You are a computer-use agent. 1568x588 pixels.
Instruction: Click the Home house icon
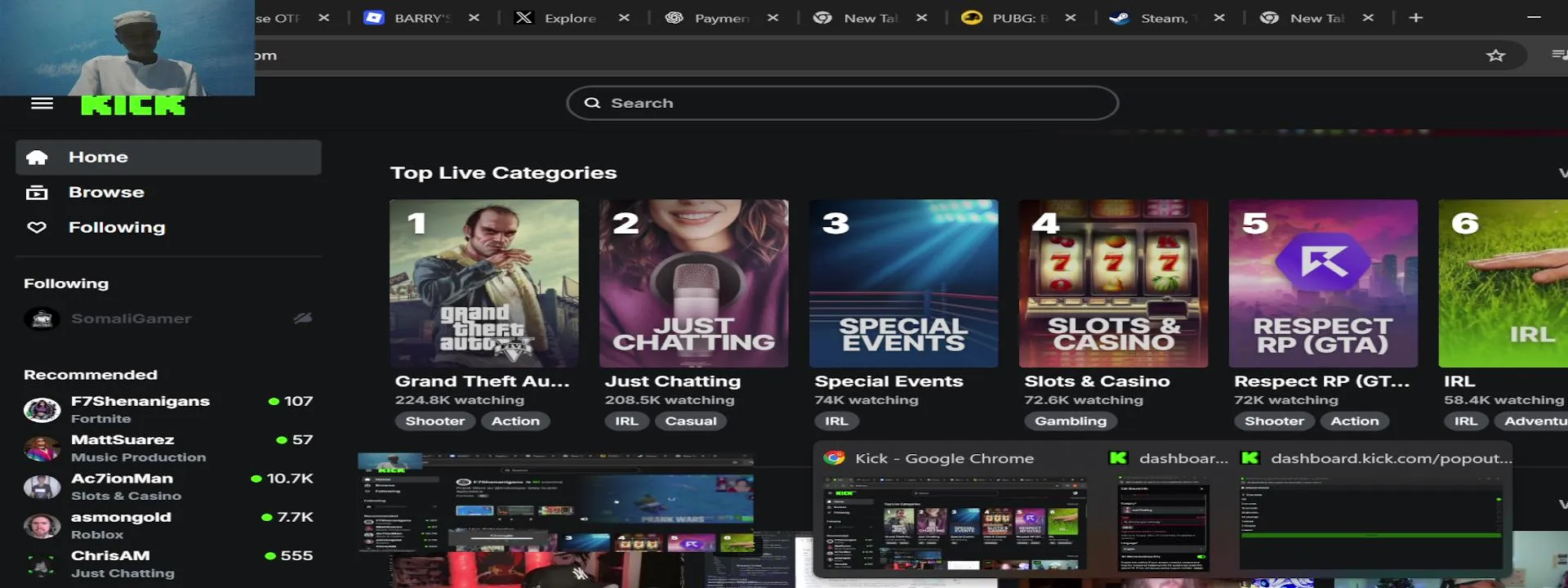click(37, 157)
